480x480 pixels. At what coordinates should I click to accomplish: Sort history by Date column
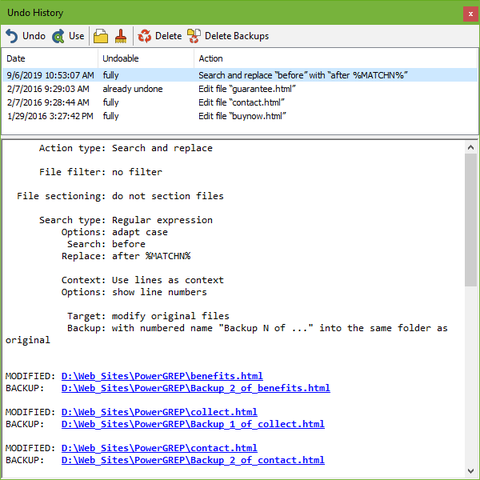coord(50,58)
